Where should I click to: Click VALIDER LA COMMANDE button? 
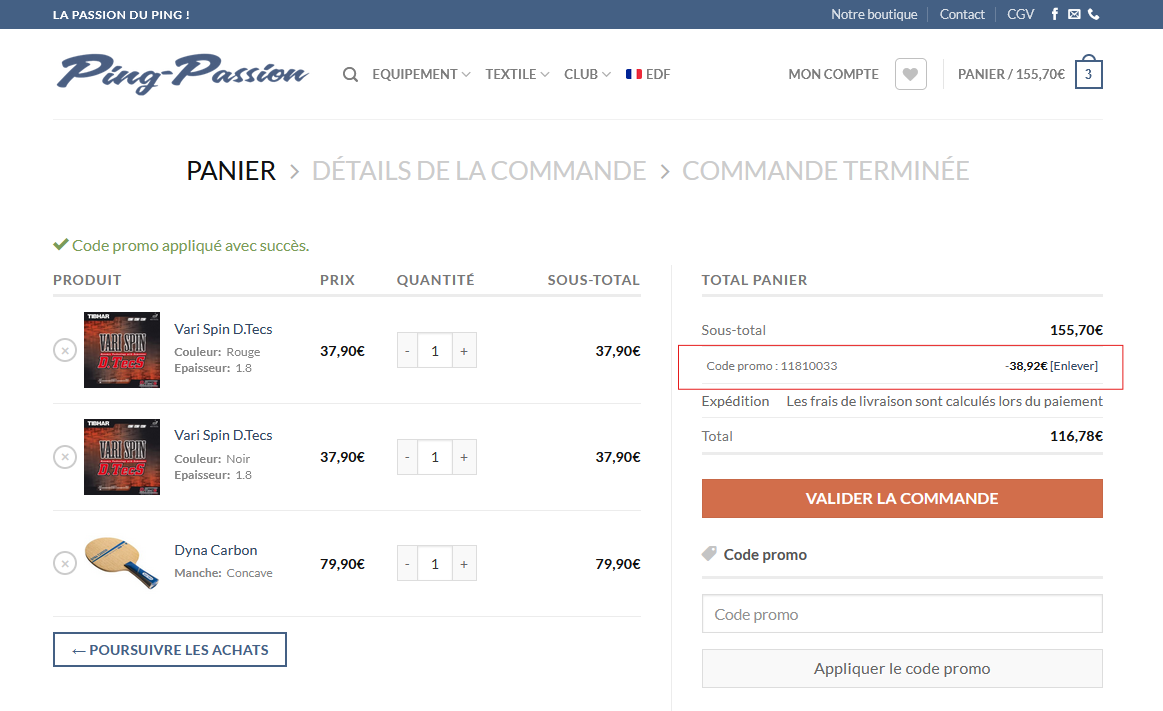pyautogui.click(x=902, y=498)
